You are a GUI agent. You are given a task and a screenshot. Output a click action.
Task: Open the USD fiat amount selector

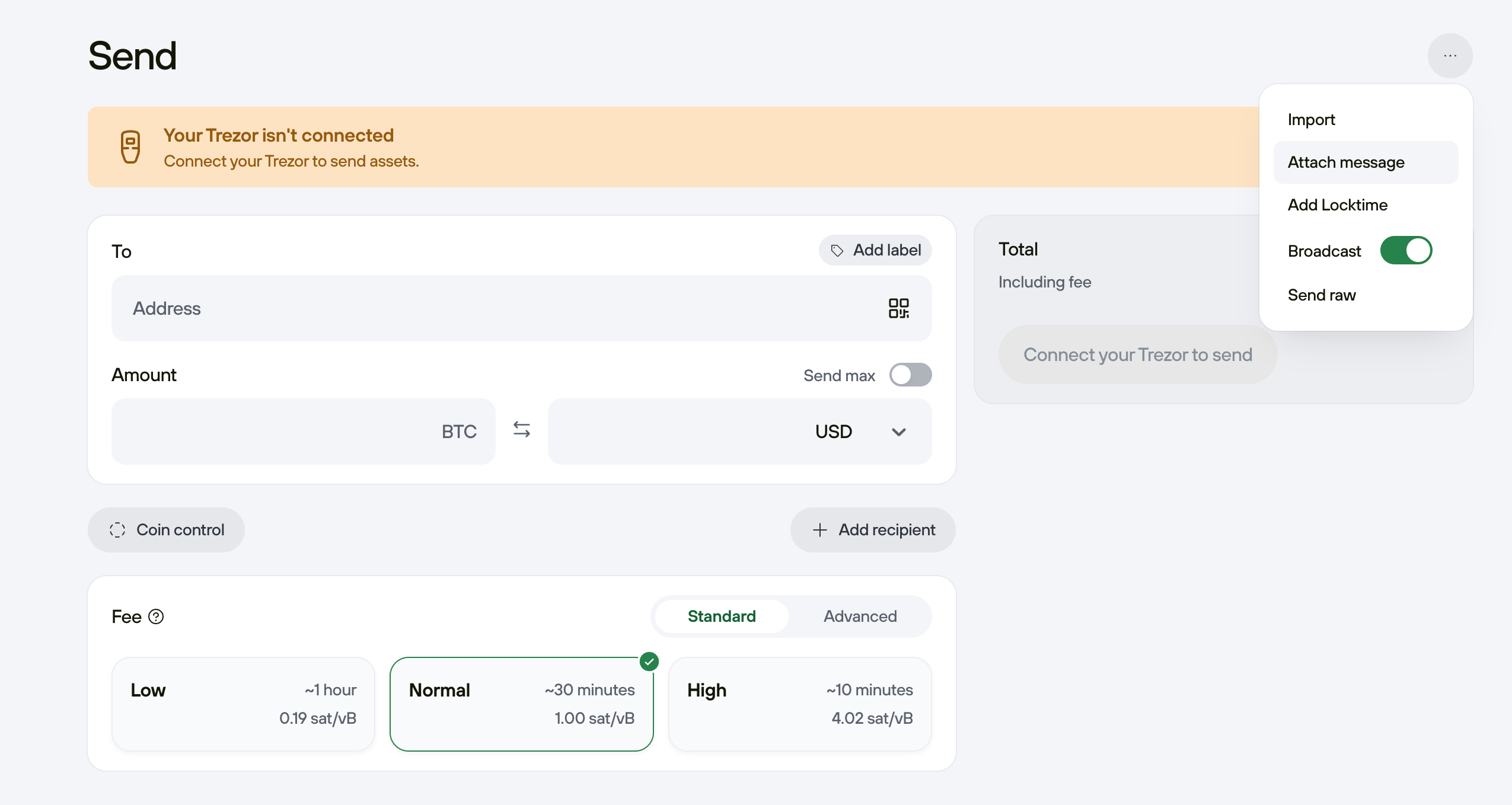833,432
